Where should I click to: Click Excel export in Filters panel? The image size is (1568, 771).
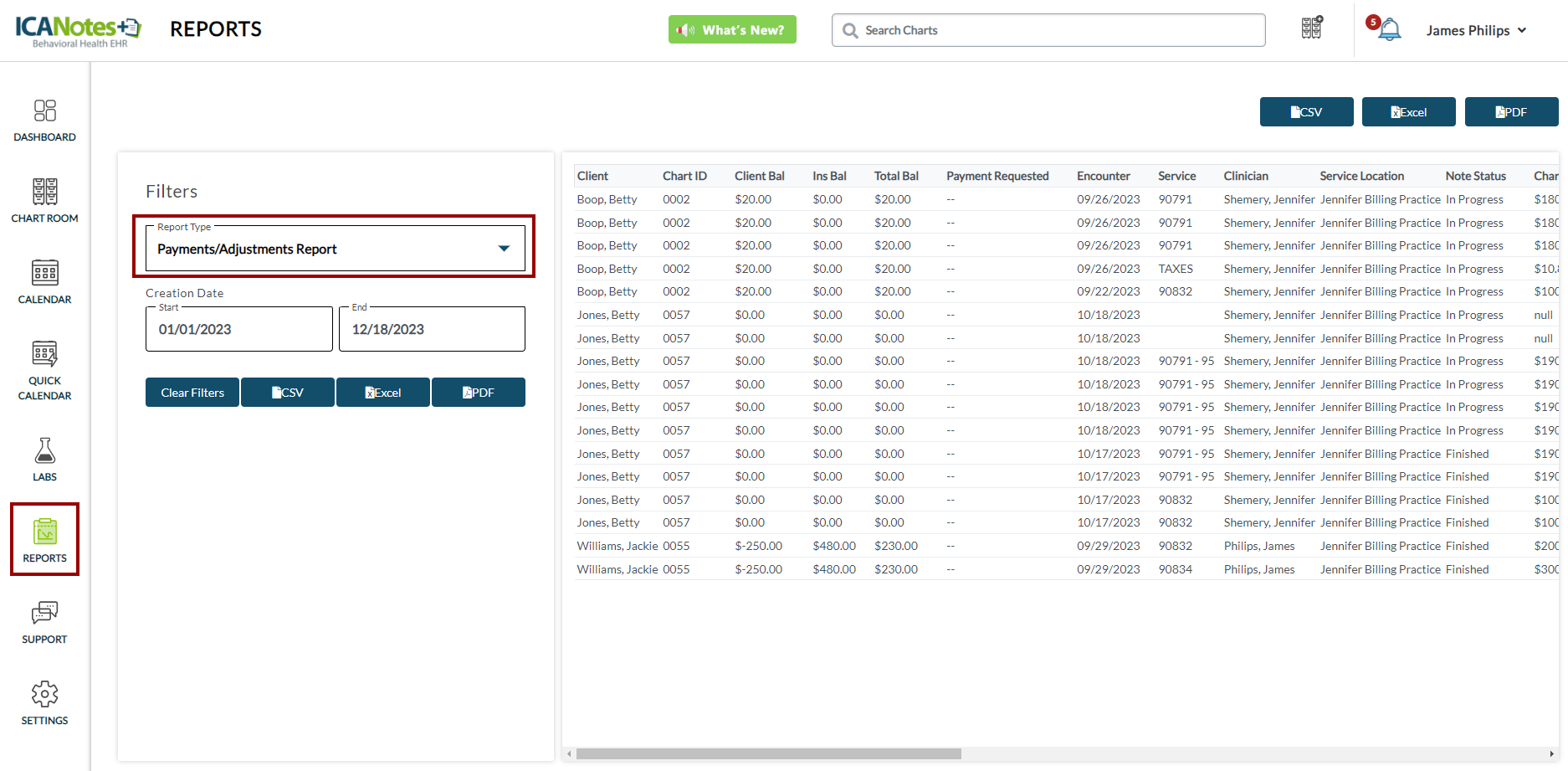383,393
